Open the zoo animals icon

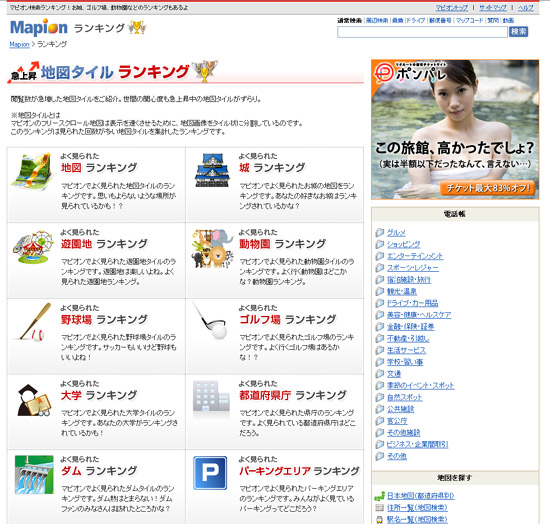click(212, 248)
